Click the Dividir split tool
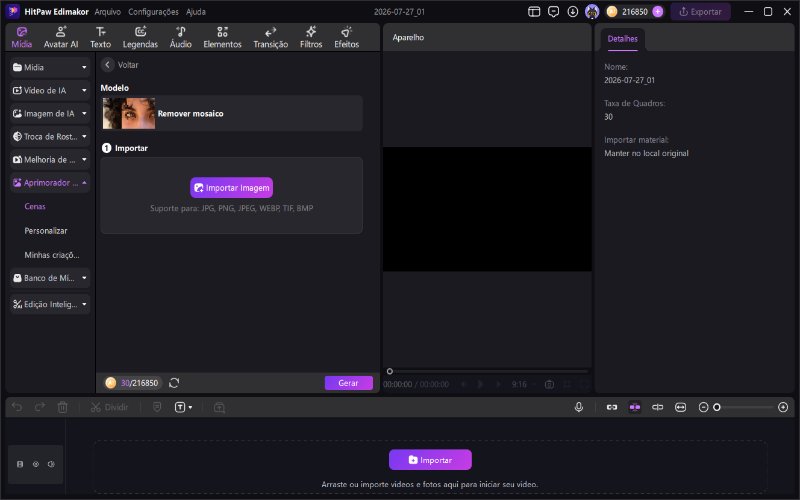800x500 pixels. 109,407
